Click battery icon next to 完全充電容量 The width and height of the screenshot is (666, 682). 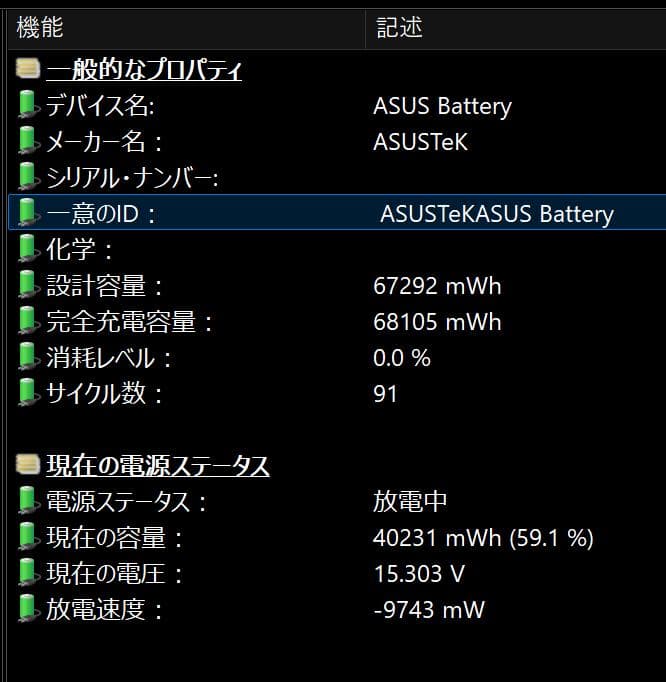pos(28,321)
